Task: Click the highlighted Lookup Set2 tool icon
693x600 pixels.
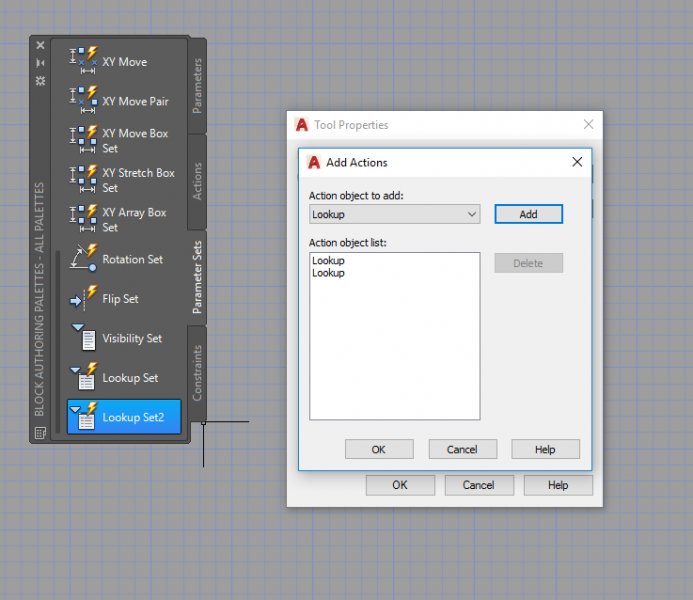Action: [84, 416]
